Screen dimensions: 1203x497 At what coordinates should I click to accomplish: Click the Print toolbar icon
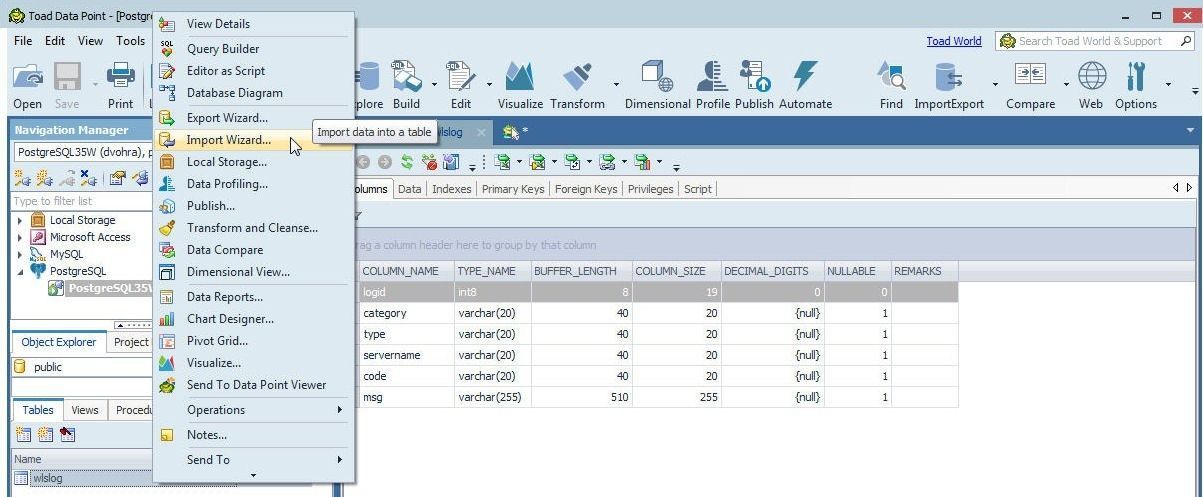click(120, 85)
